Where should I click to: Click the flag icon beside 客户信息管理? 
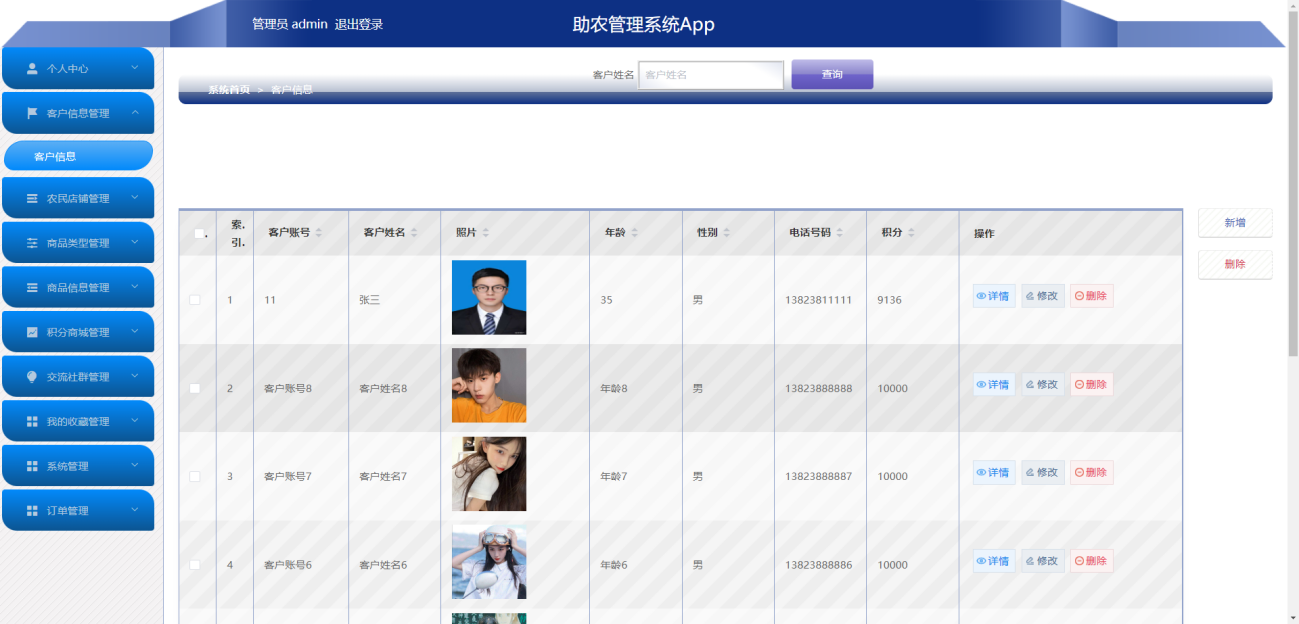32,113
